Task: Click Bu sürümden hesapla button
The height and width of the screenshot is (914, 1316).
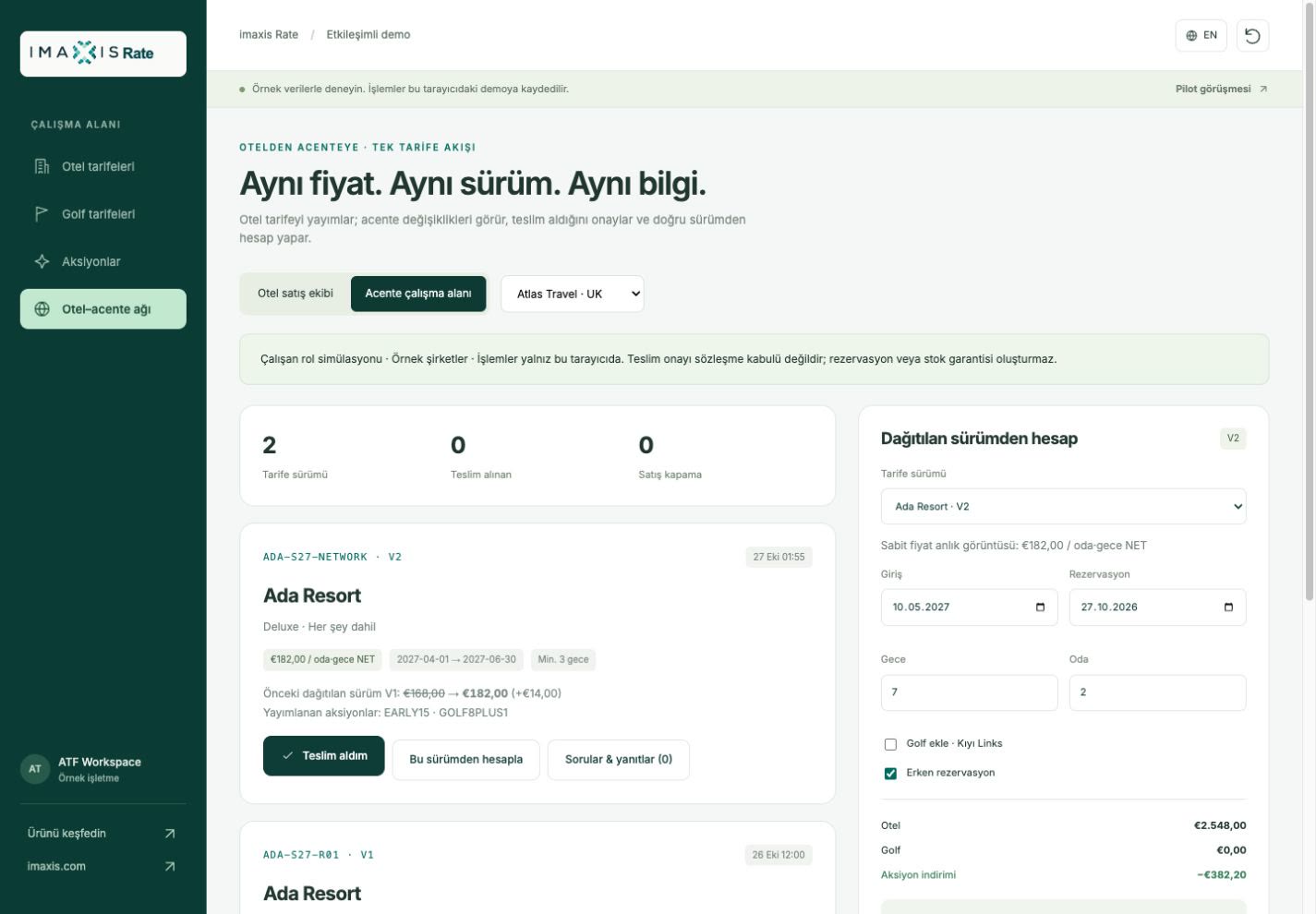Action: point(465,760)
